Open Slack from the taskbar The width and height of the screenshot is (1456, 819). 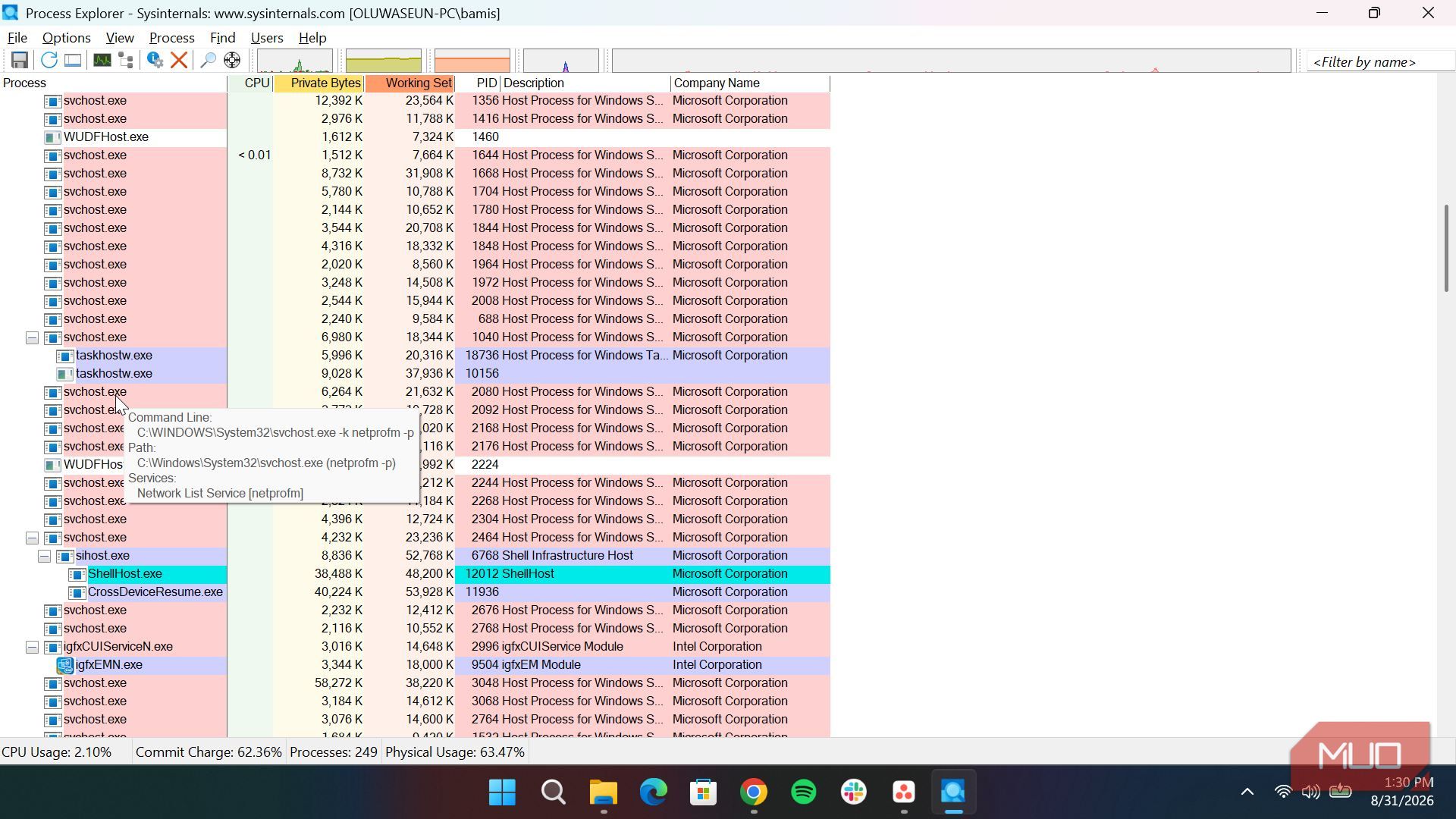pyautogui.click(x=854, y=792)
